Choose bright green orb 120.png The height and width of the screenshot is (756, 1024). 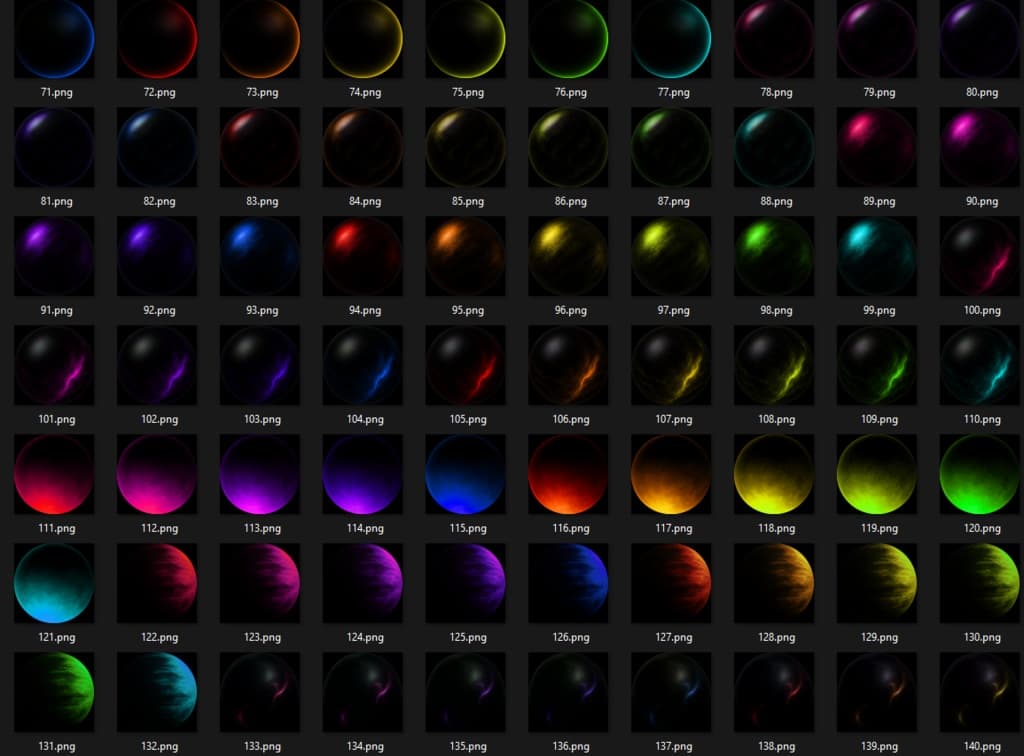point(980,474)
